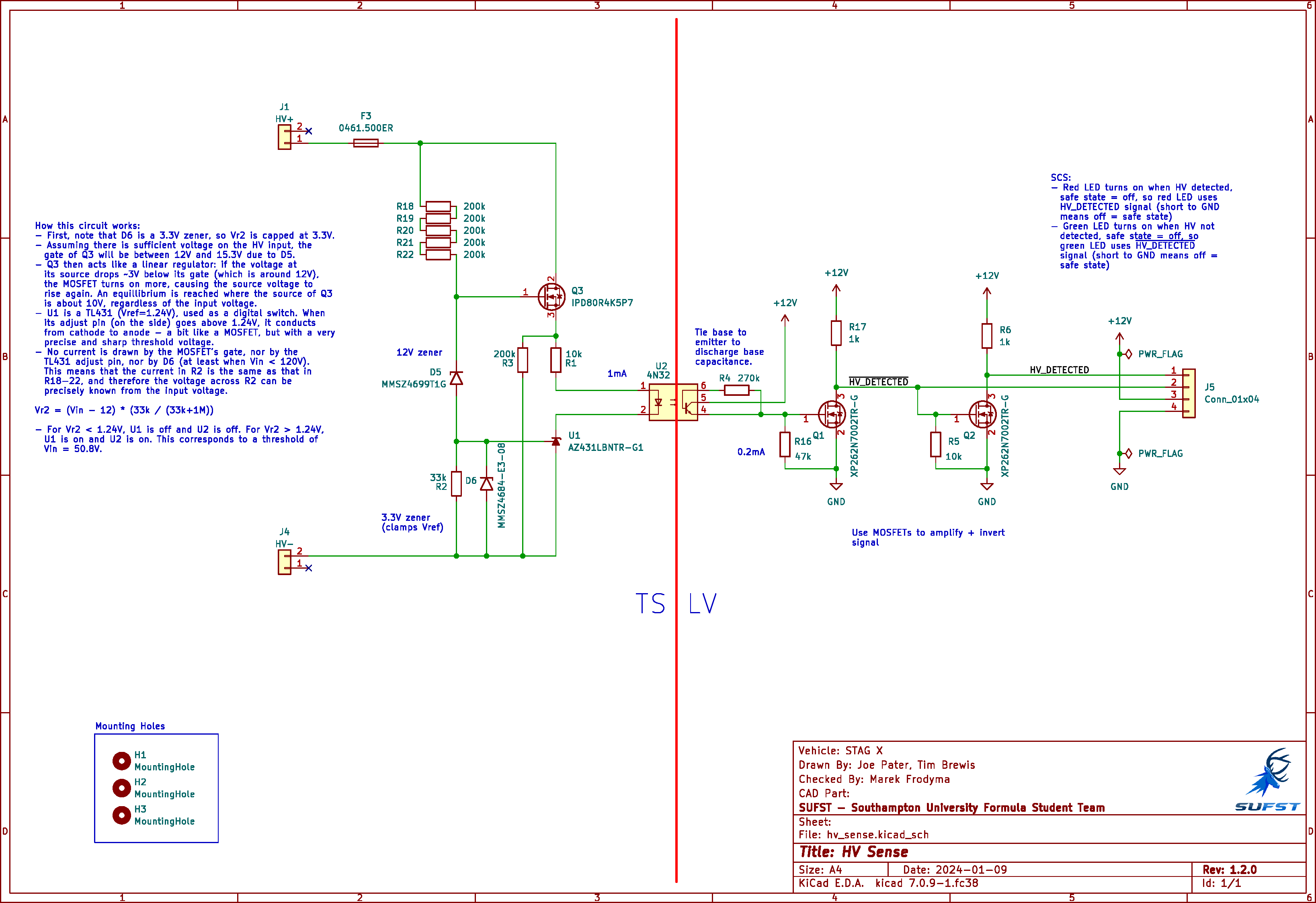Click the Q1 MOSFET transistor symbol
The width and height of the screenshot is (1316, 903).
click(831, 414)
